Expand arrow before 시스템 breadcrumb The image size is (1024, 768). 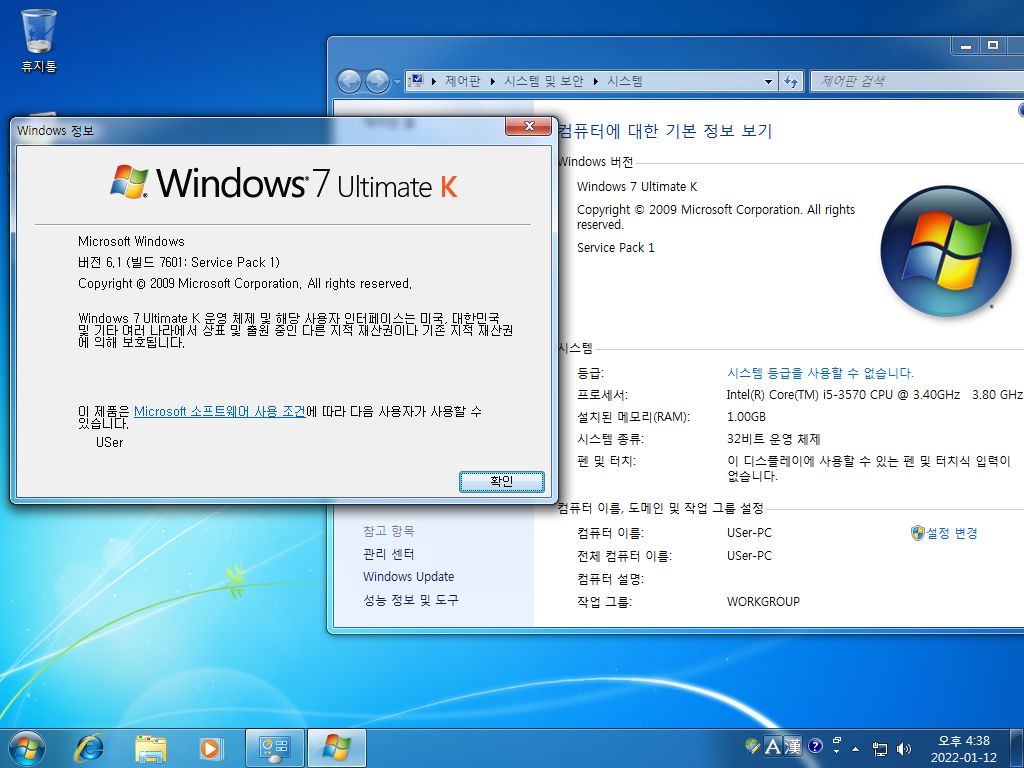point(596,82)
